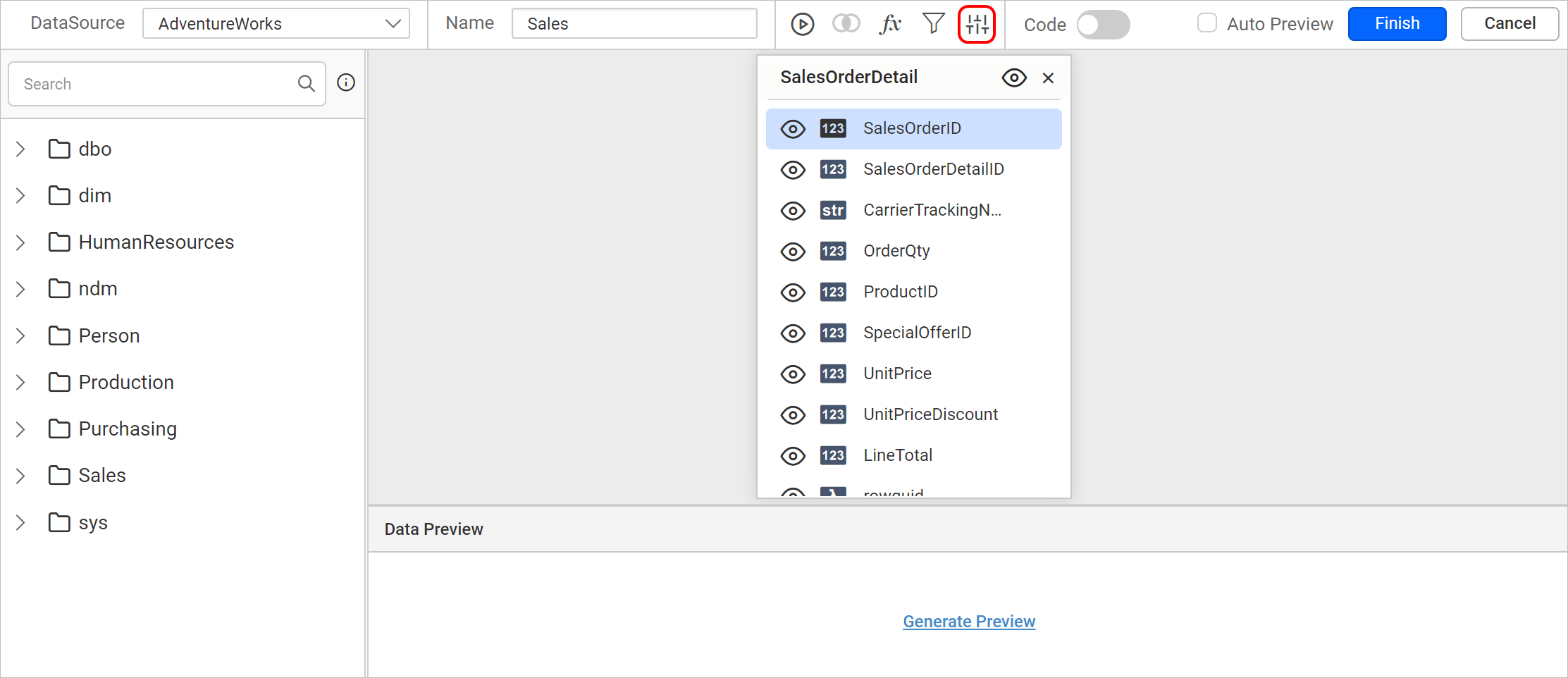
Task: Click the ProductID numeric type icon
Action: pyautogui.click(x=833, y=292)
